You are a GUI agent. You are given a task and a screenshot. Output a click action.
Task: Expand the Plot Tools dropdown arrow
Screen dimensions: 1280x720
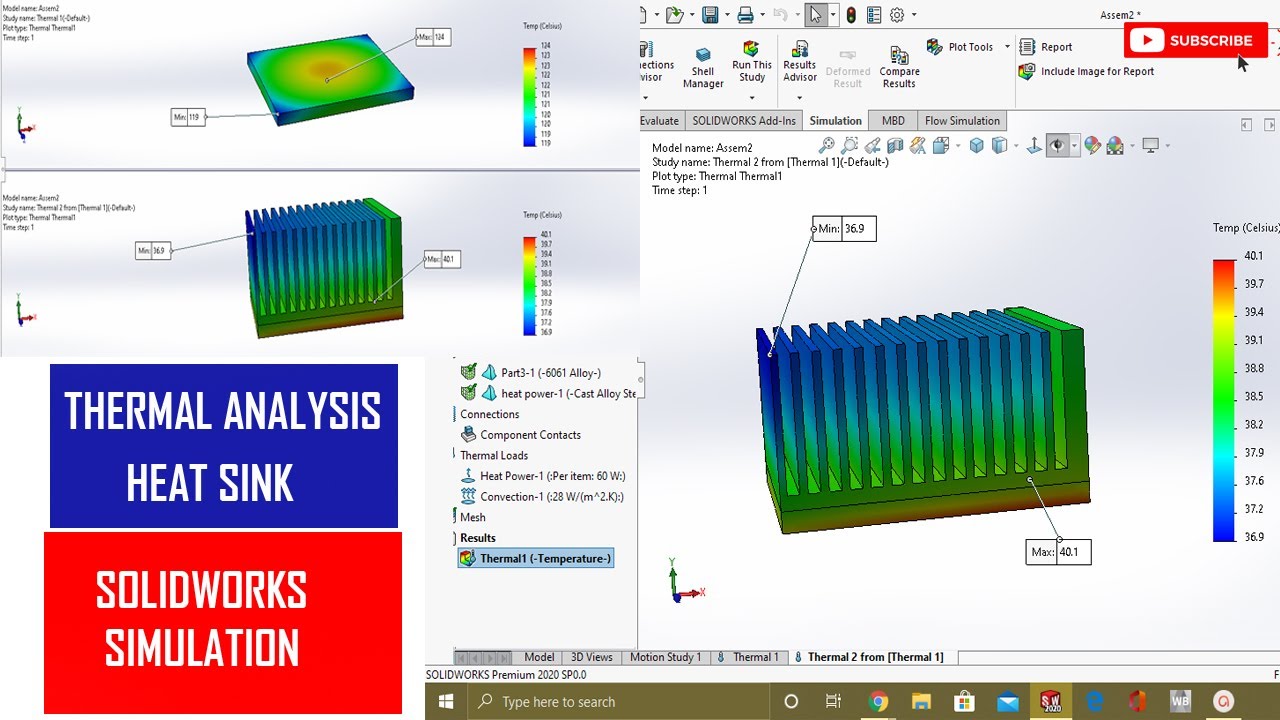[1007, 47]
